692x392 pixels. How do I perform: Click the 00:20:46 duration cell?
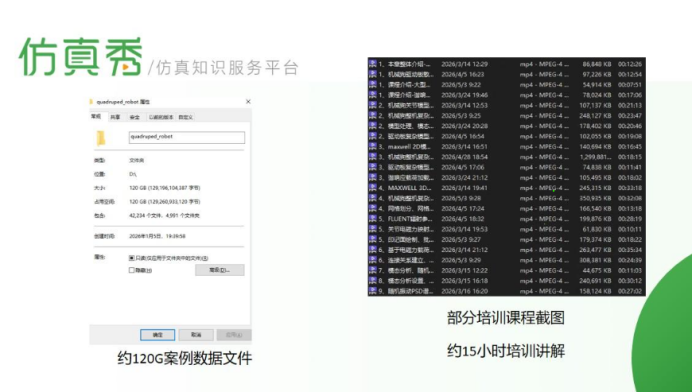[630, 126]
